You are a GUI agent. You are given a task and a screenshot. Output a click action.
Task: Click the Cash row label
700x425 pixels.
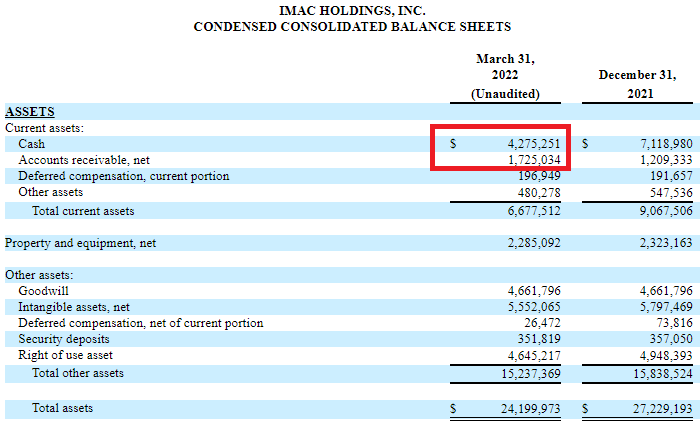point(31,144)
